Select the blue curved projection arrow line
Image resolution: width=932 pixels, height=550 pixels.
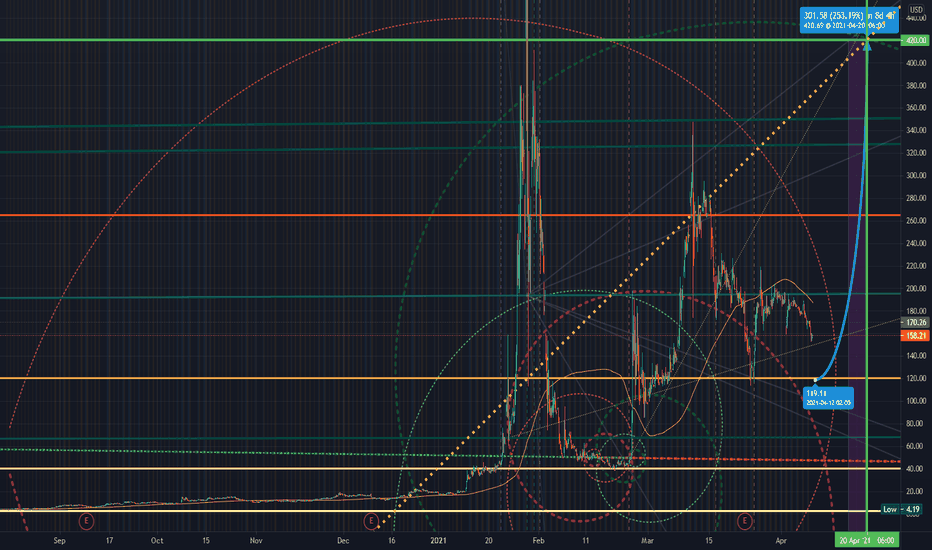[852, 262]
